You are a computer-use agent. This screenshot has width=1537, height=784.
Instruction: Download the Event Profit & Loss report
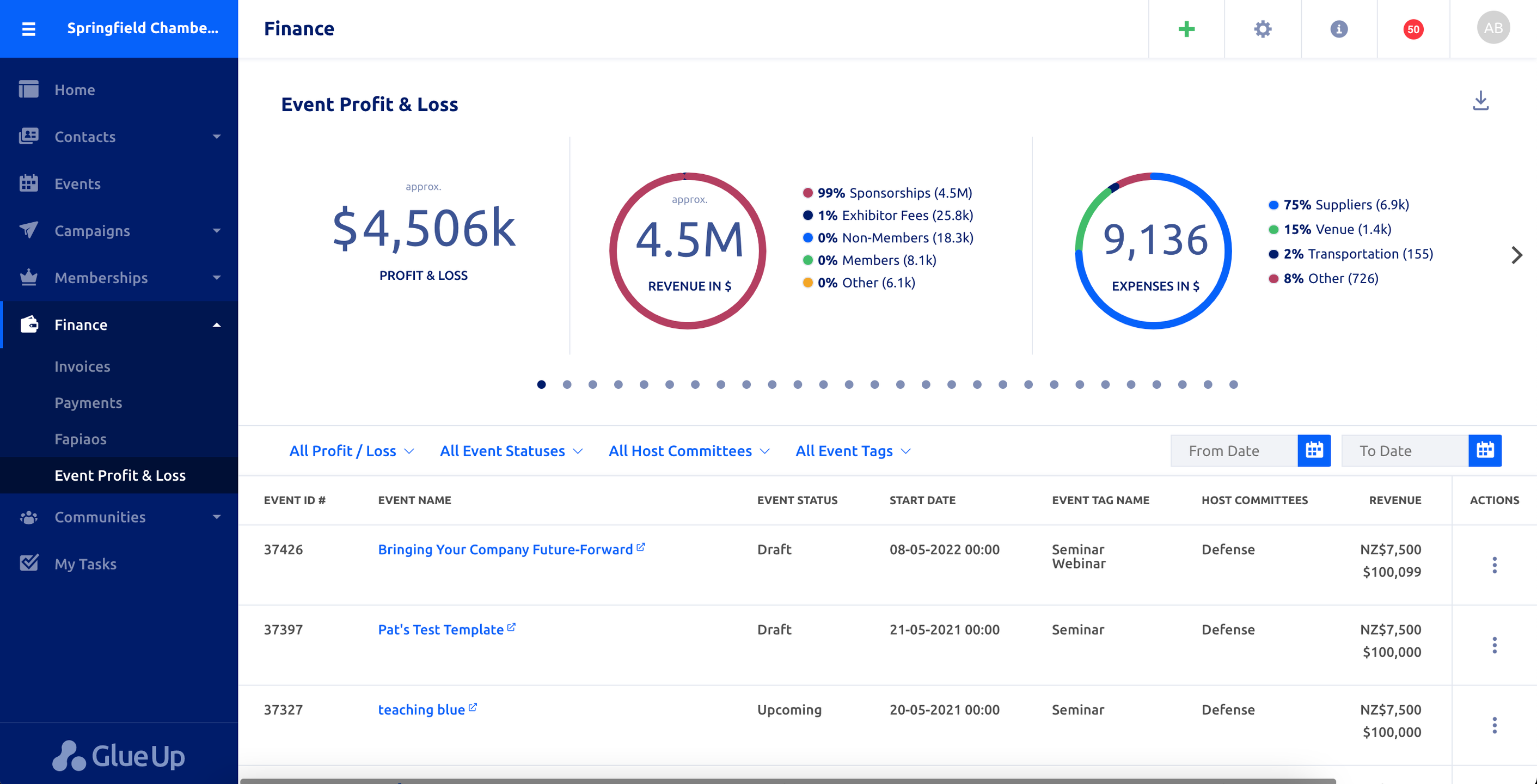click(1480, 101)
